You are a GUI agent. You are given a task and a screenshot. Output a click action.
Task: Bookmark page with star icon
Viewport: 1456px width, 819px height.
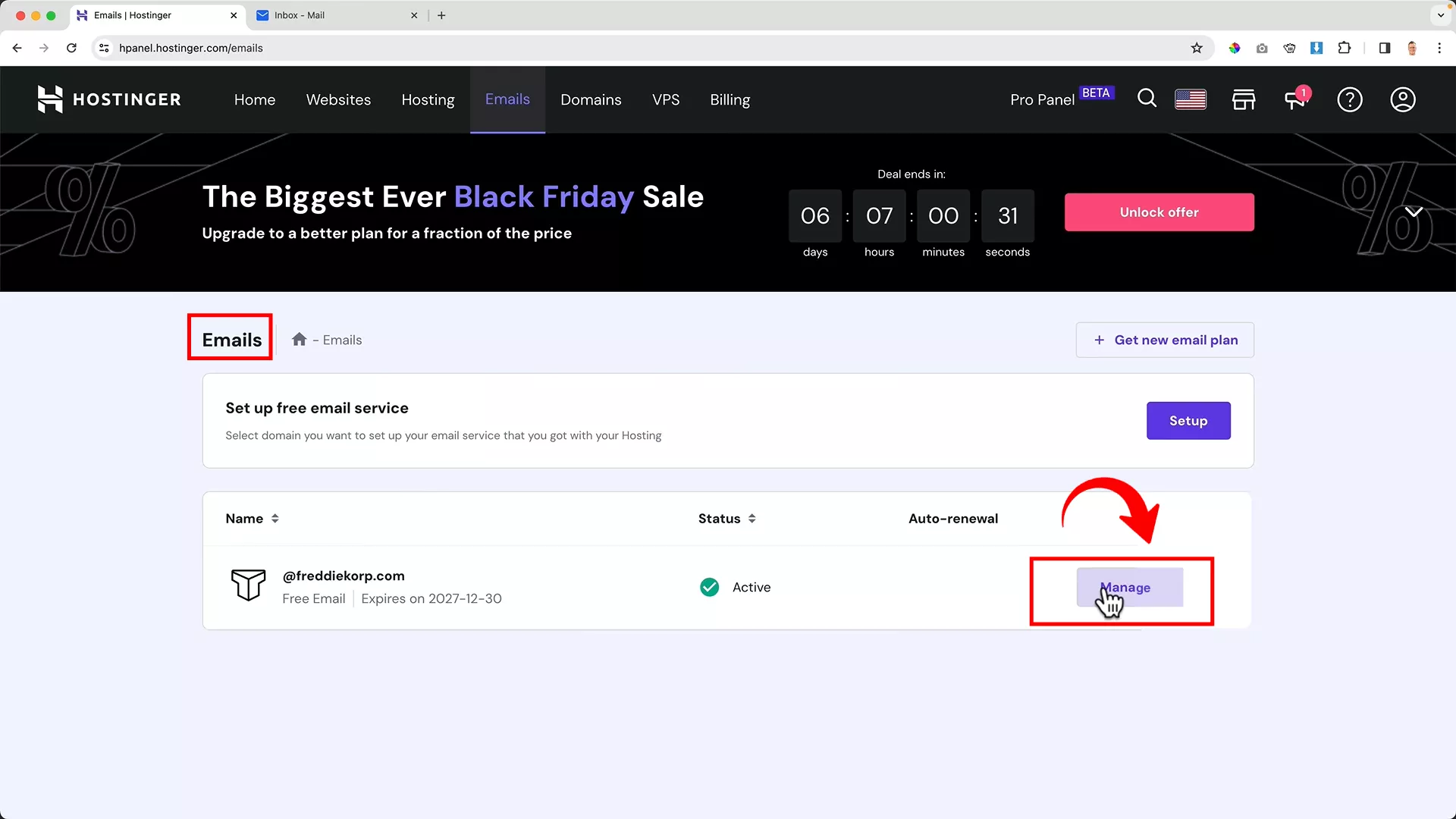tap(1197, 48)
